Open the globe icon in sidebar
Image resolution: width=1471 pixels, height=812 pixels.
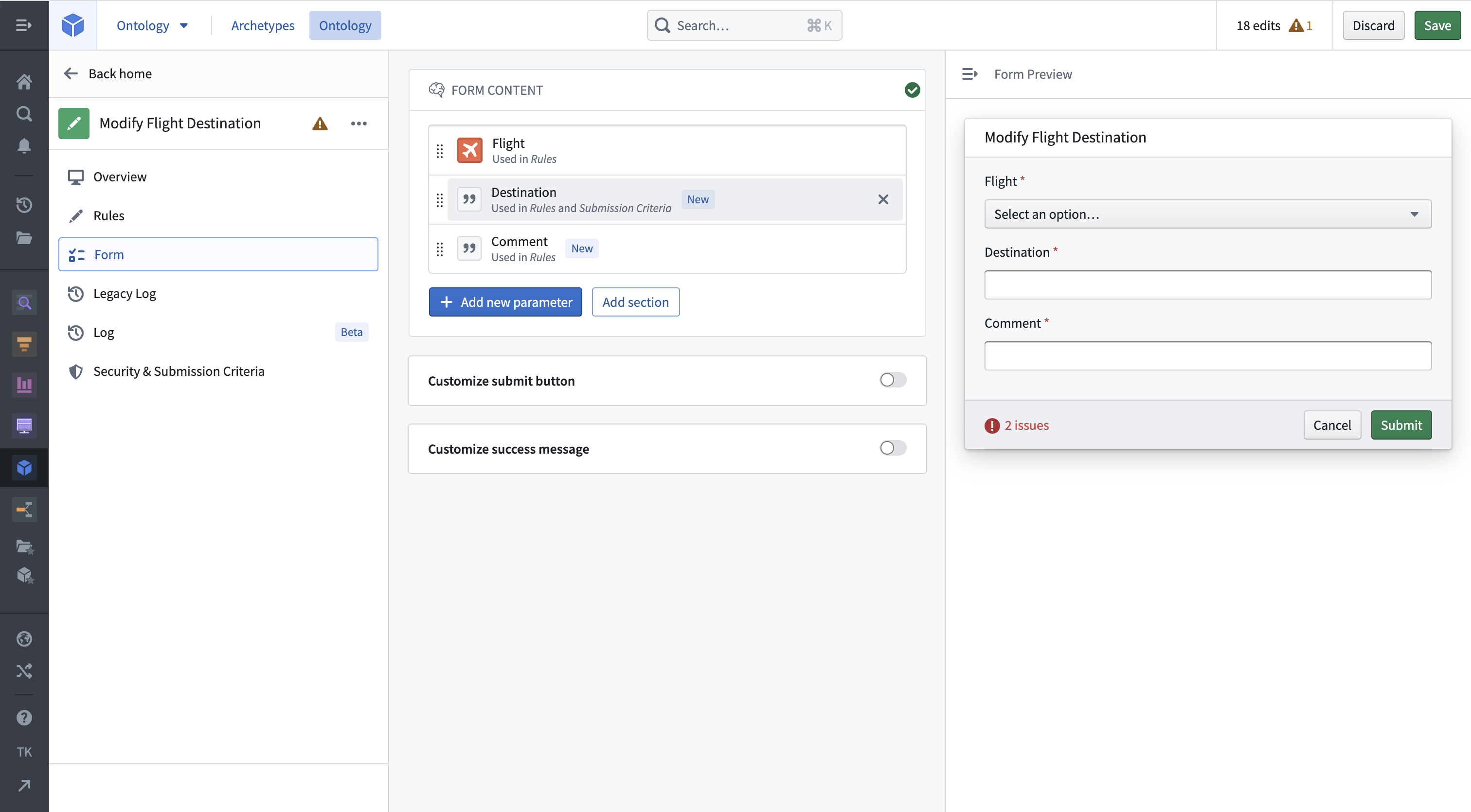[x=24, y=638]
